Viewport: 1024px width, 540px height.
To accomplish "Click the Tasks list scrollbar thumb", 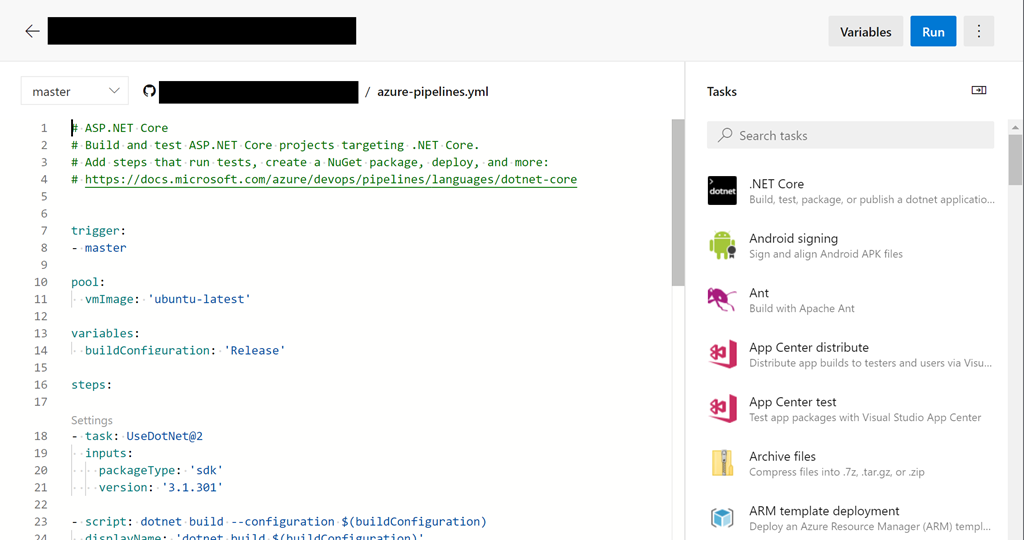I will (x=1015, y=161).
